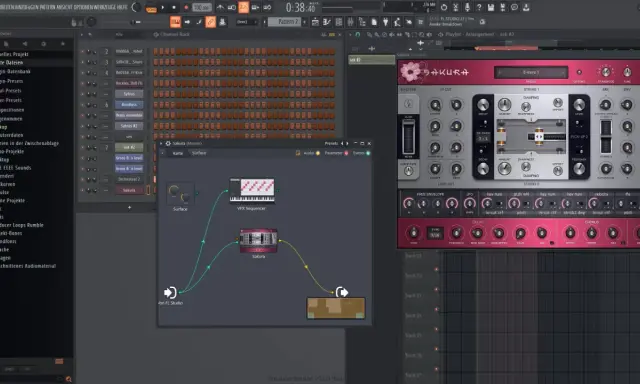The image size is (640, 384).
Task: Open Patcher gear settings icon
Action: click(x=168, y=143)
